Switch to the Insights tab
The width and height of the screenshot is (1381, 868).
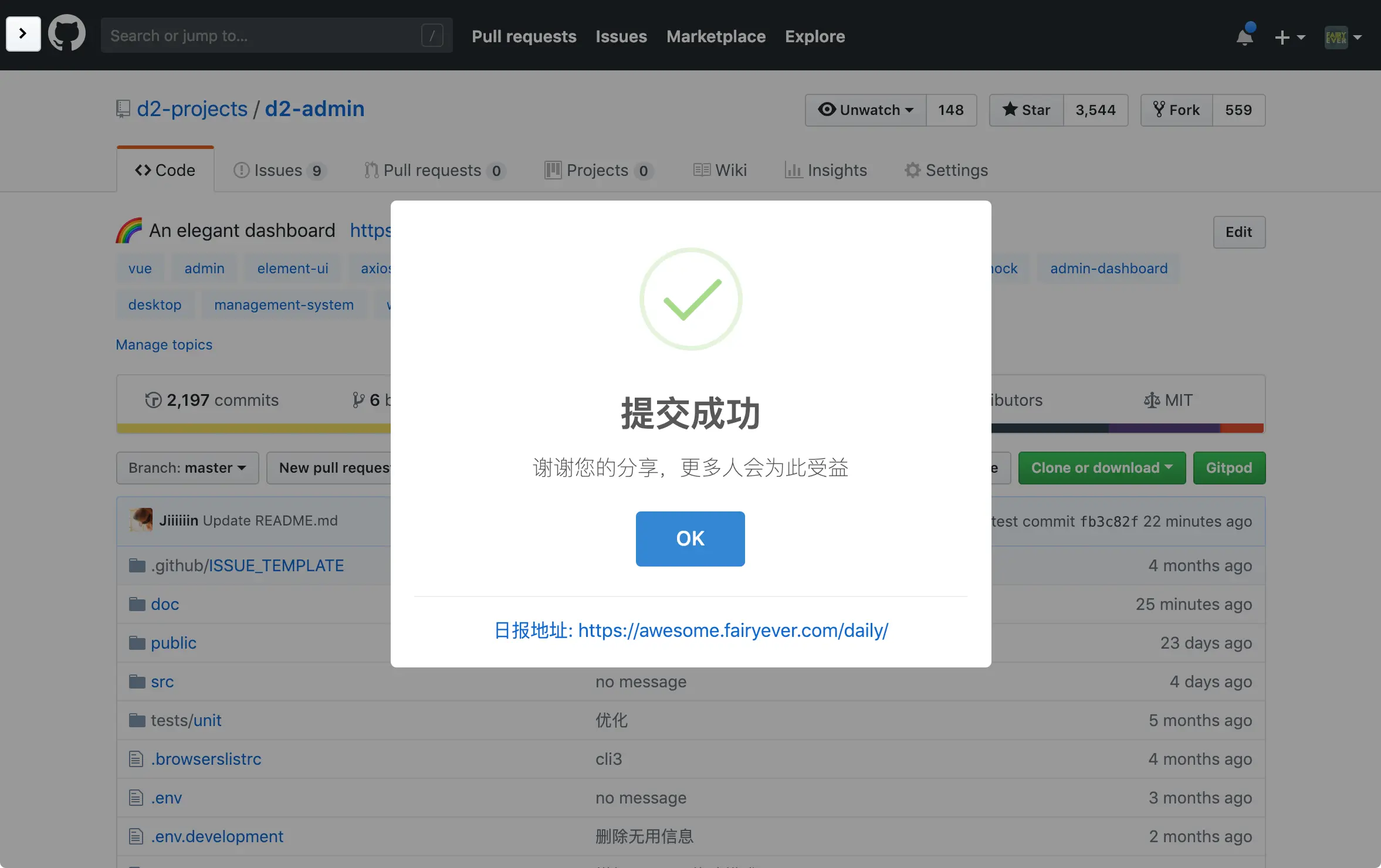point(826,170)
